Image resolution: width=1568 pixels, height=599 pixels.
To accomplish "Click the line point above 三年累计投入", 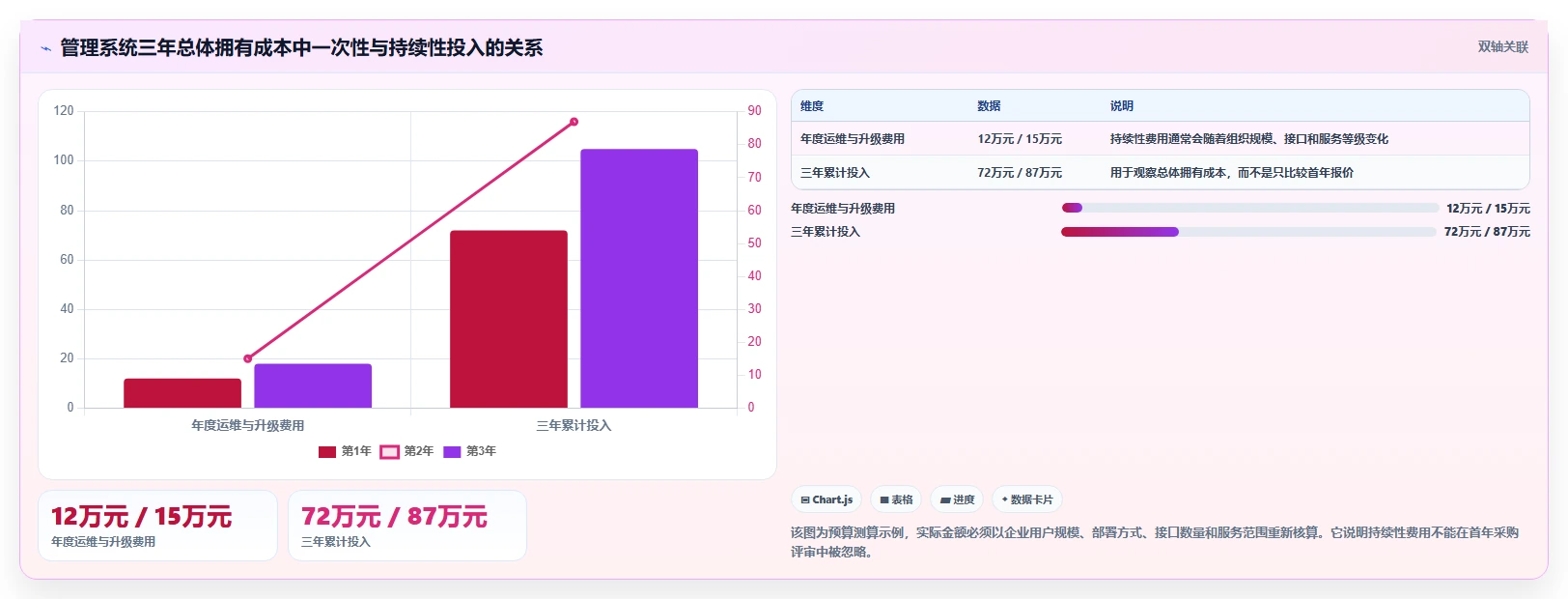I will 574,122.
